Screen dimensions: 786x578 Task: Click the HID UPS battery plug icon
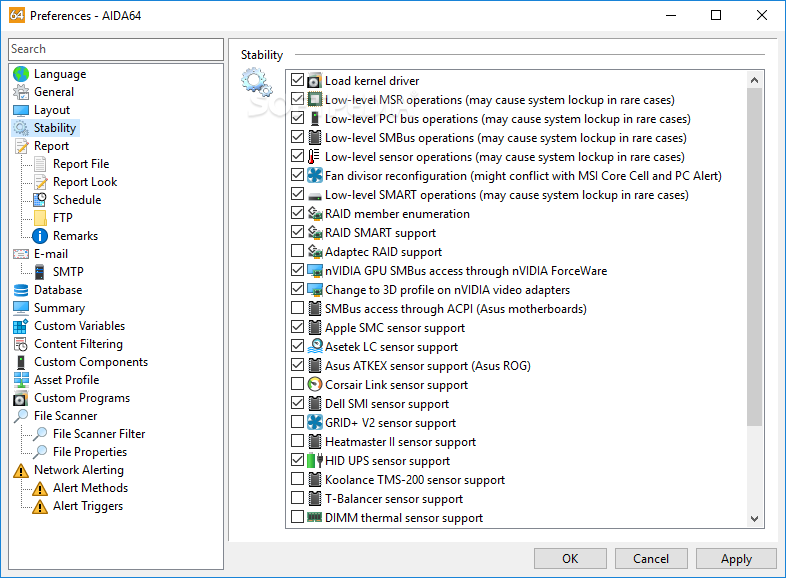315,460
